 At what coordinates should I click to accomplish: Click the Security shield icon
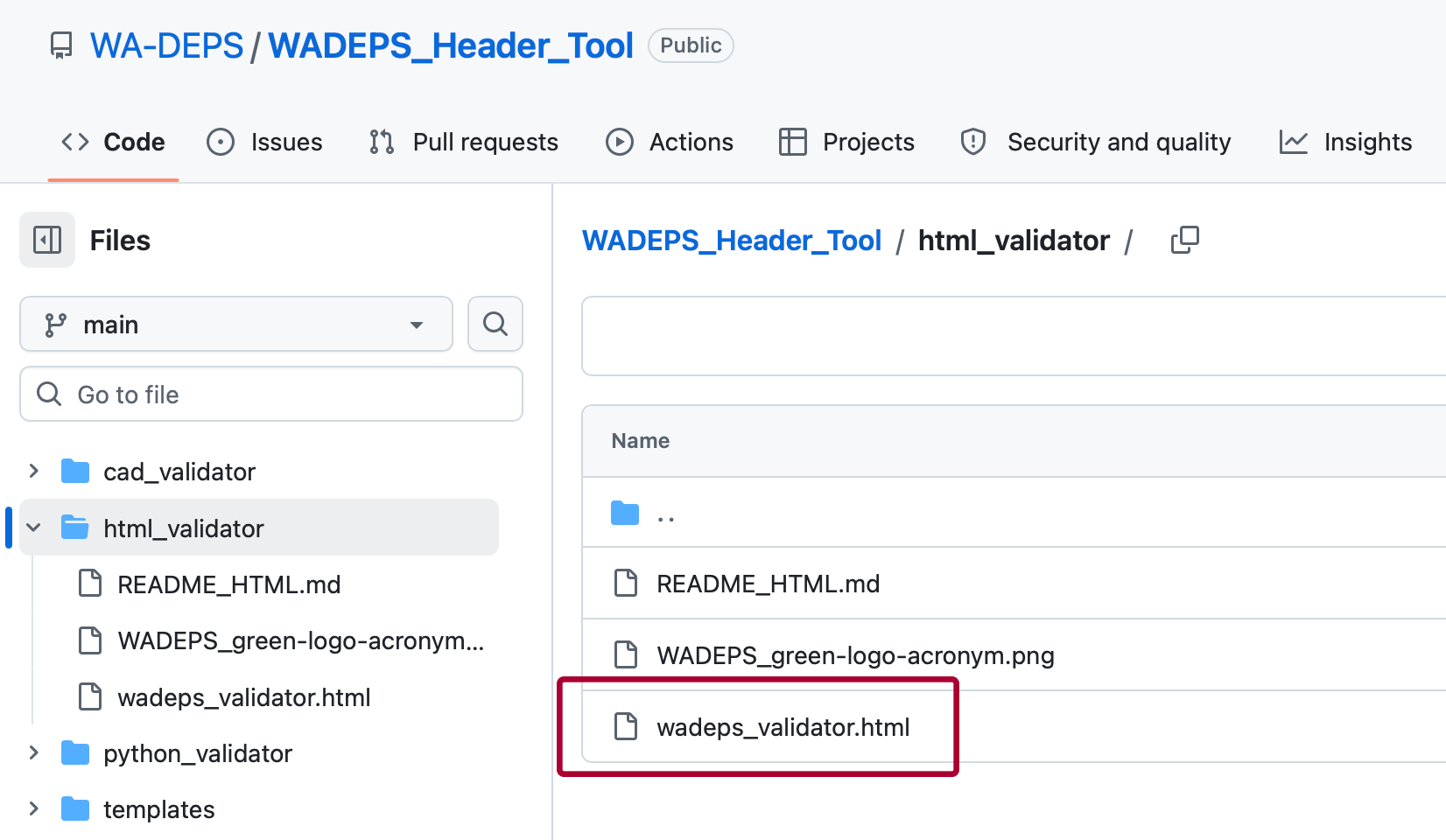pyautogui.click(x=972, y=142)
